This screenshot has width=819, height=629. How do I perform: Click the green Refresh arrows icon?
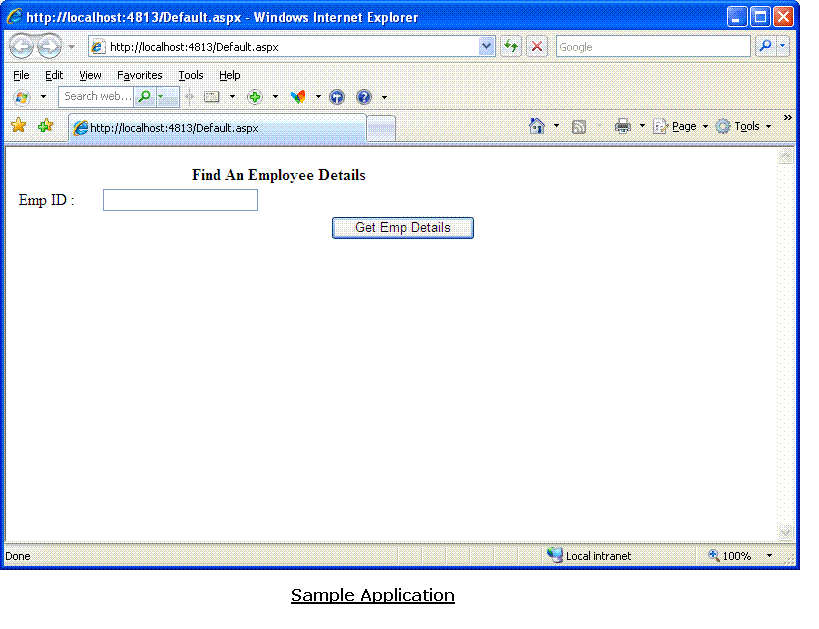pos(511,46)
